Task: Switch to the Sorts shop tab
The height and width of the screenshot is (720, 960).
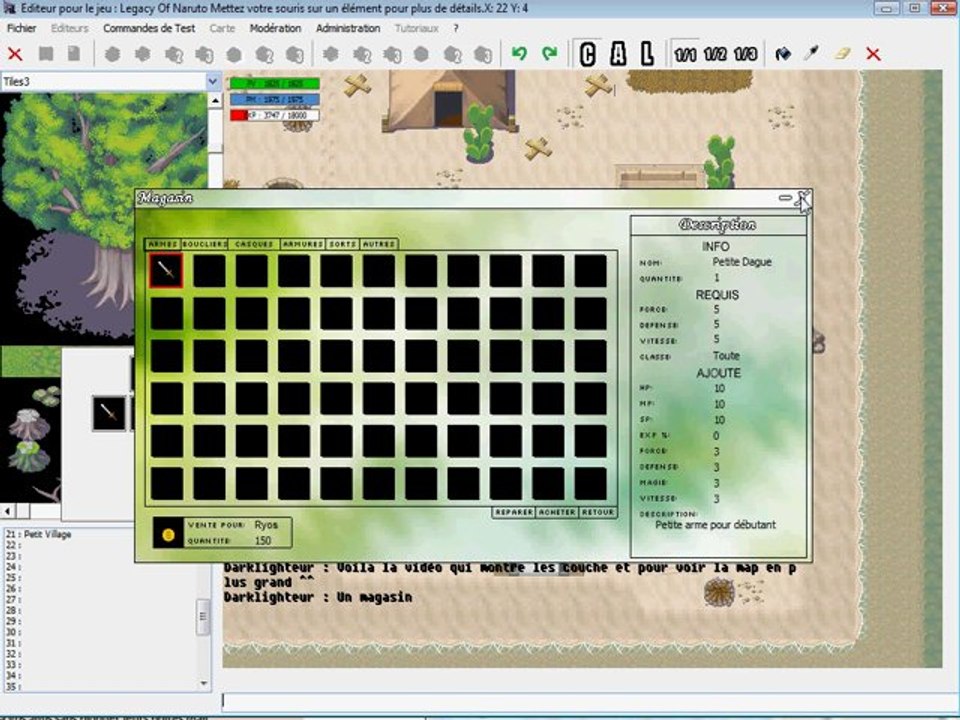Action: tap(343, 244)
